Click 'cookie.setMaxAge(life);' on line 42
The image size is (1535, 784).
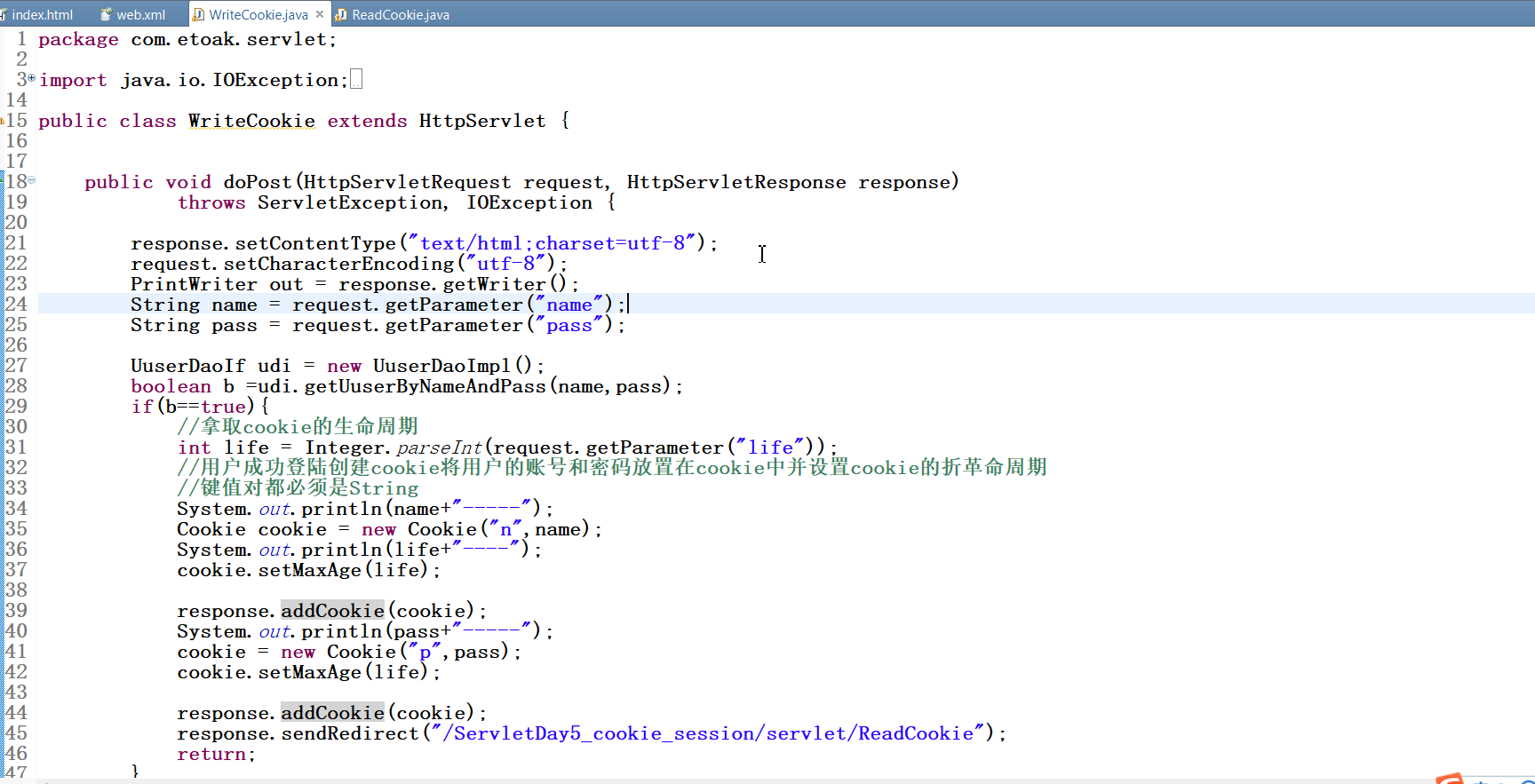309,672
